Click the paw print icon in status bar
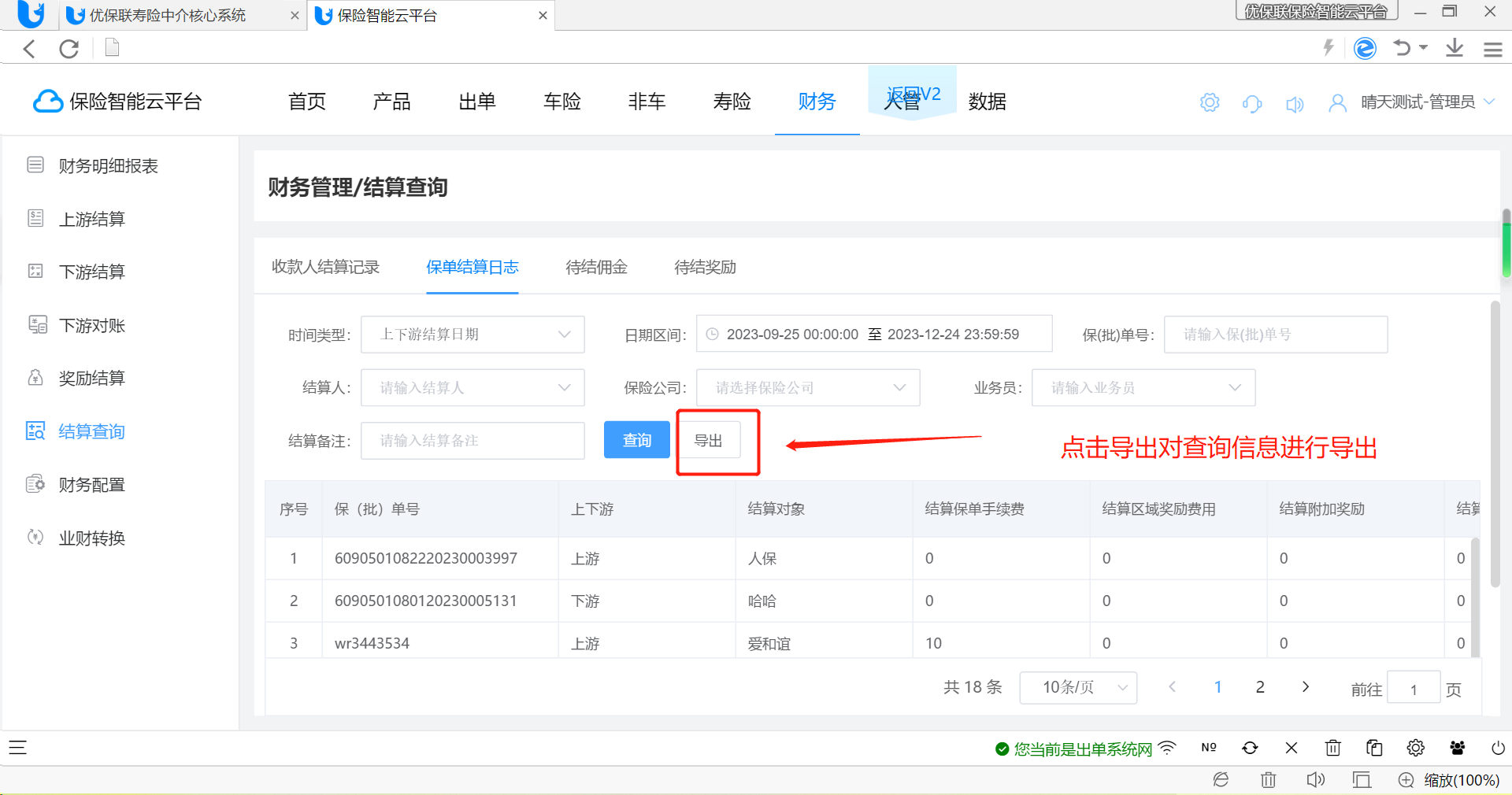1512x795 pixels. 1458,748
